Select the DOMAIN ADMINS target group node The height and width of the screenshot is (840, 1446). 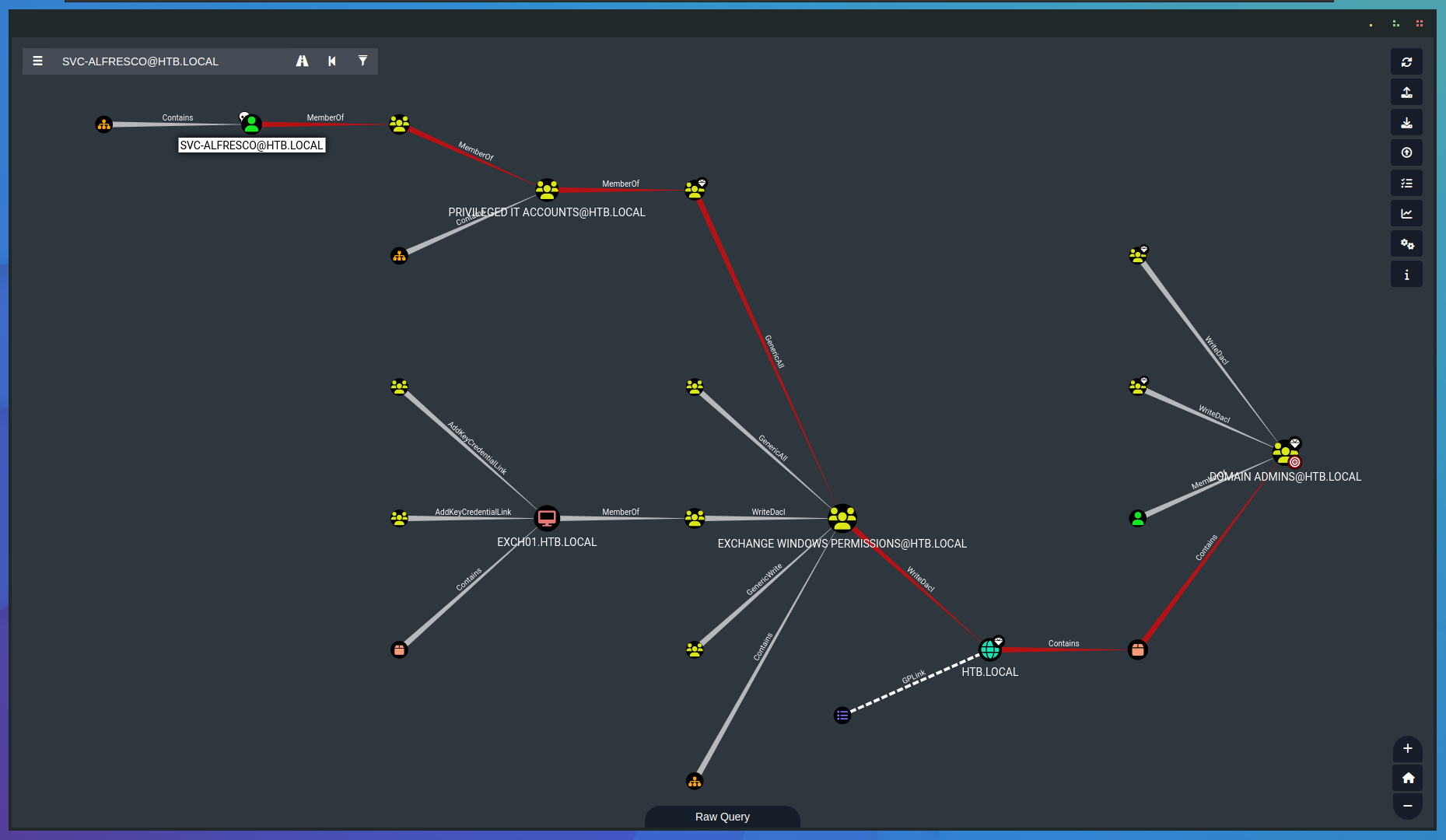pyautogui.click(x=1285, y=452)
